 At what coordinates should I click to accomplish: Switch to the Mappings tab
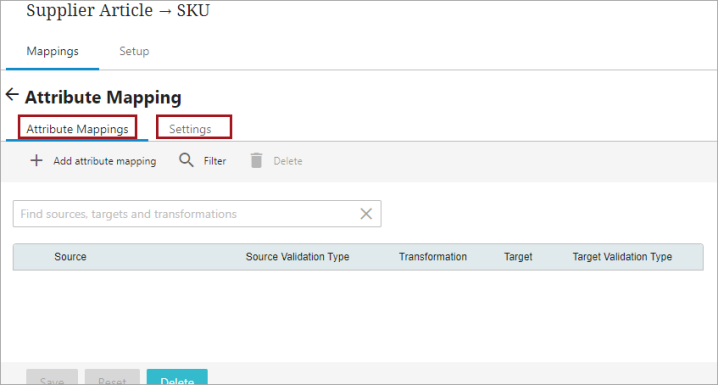point(53,51)
